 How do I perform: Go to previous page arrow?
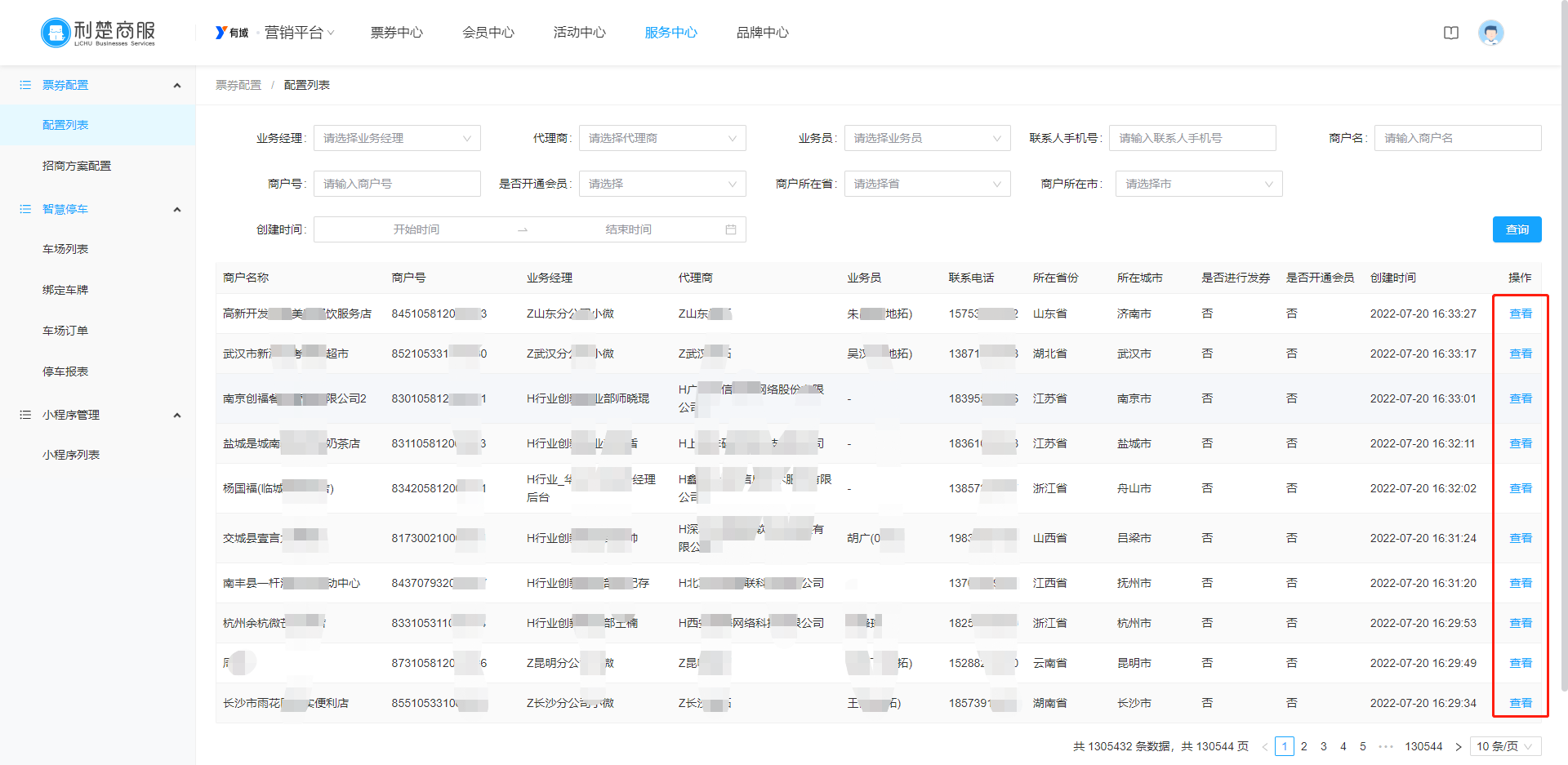pyautogui.click(x=1265, y=746)
